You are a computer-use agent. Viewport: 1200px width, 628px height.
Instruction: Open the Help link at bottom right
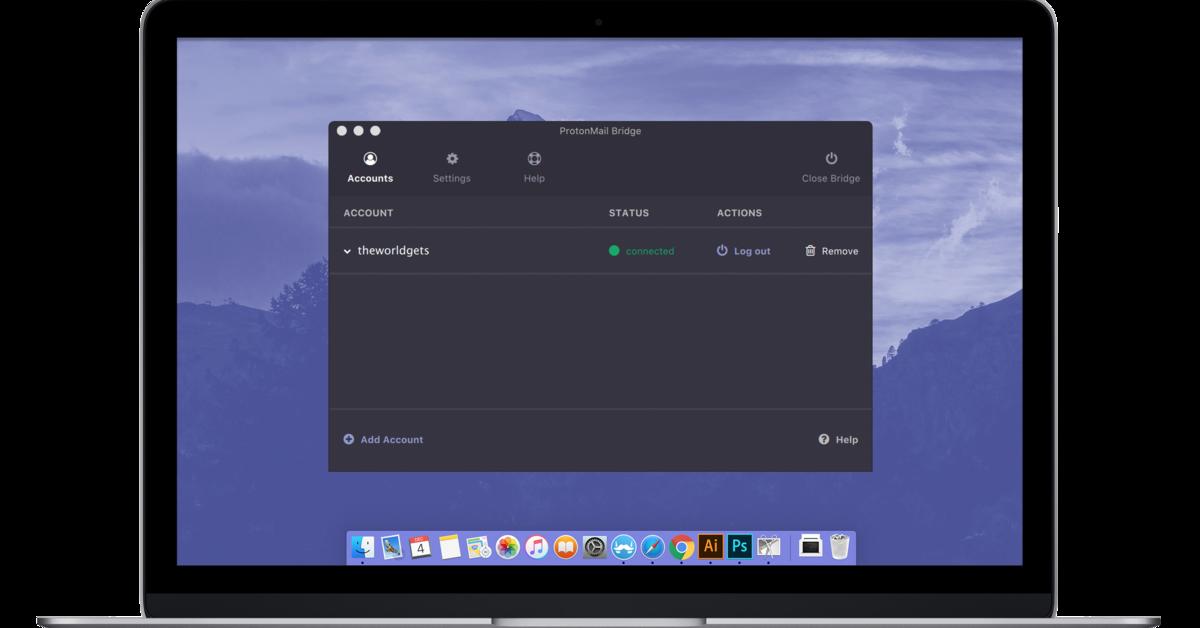838,439
